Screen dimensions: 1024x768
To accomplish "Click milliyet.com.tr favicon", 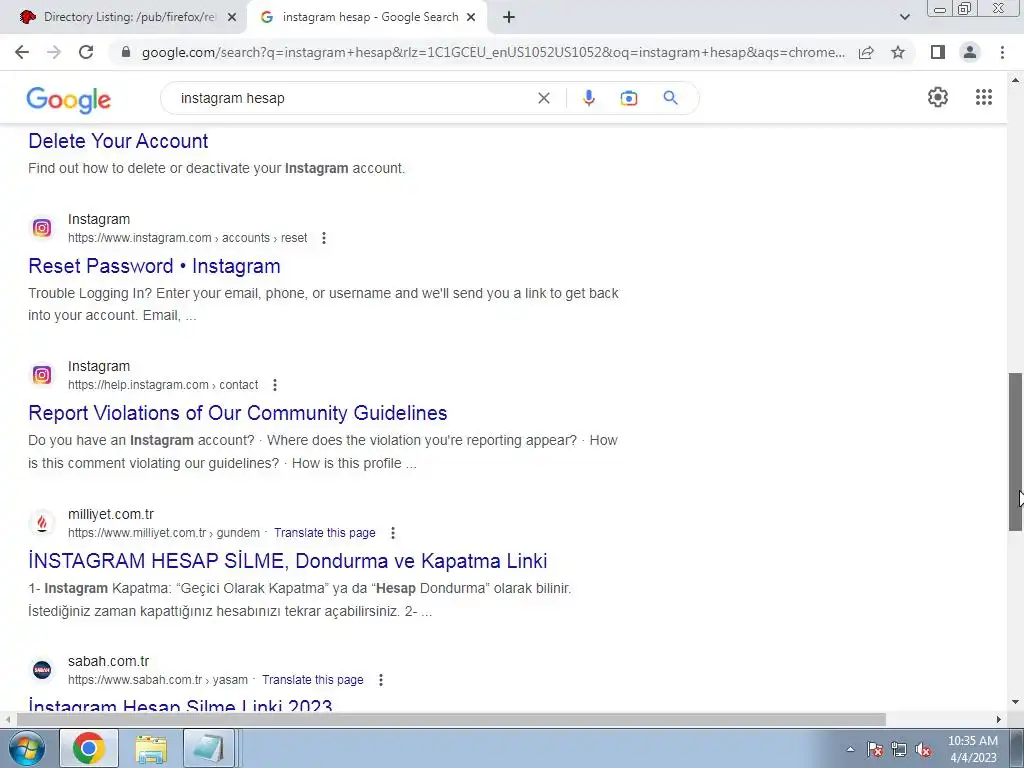I will tap(42, 522).
